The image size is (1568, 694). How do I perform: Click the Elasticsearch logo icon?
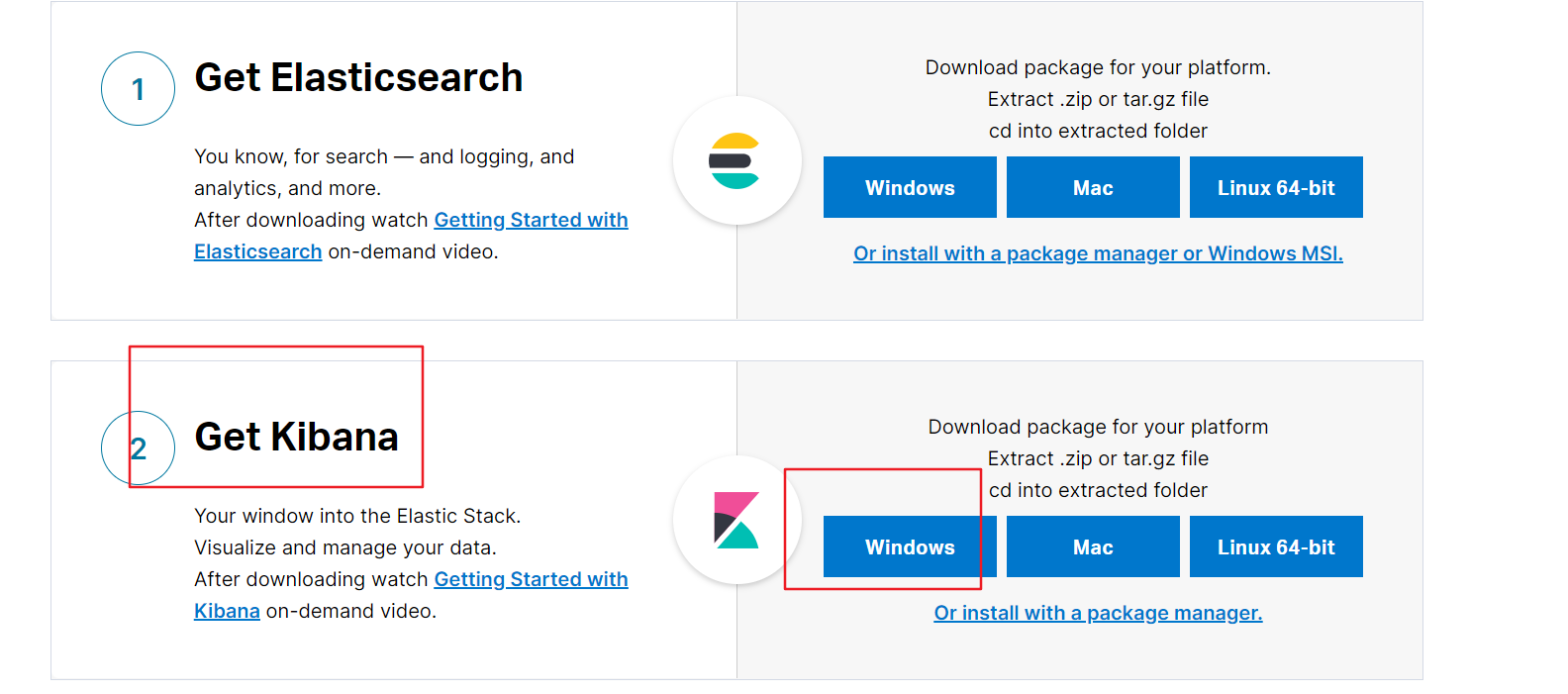(x=735, y=160)
